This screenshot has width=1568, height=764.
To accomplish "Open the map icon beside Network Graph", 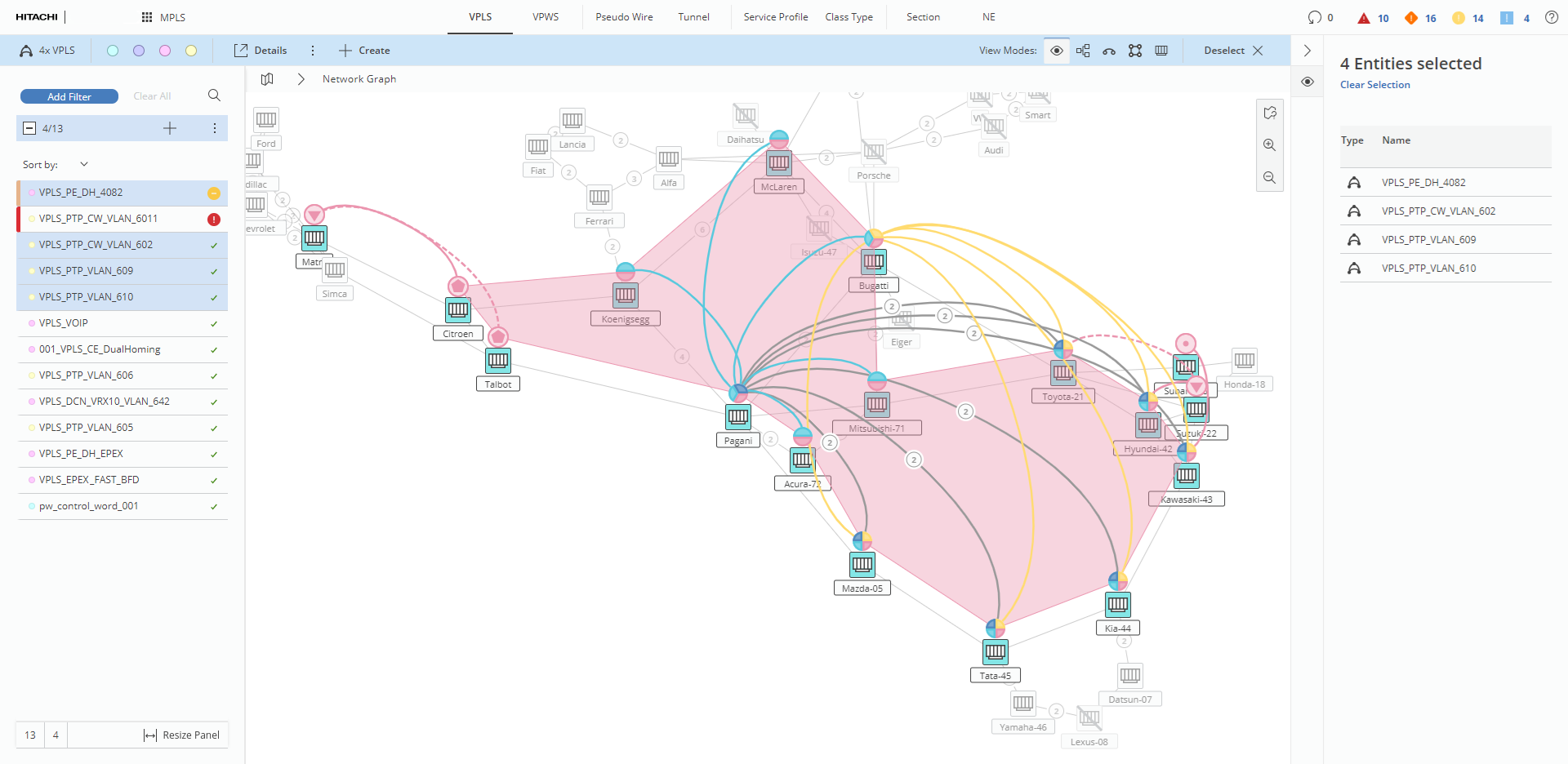I will click(267, 79).
